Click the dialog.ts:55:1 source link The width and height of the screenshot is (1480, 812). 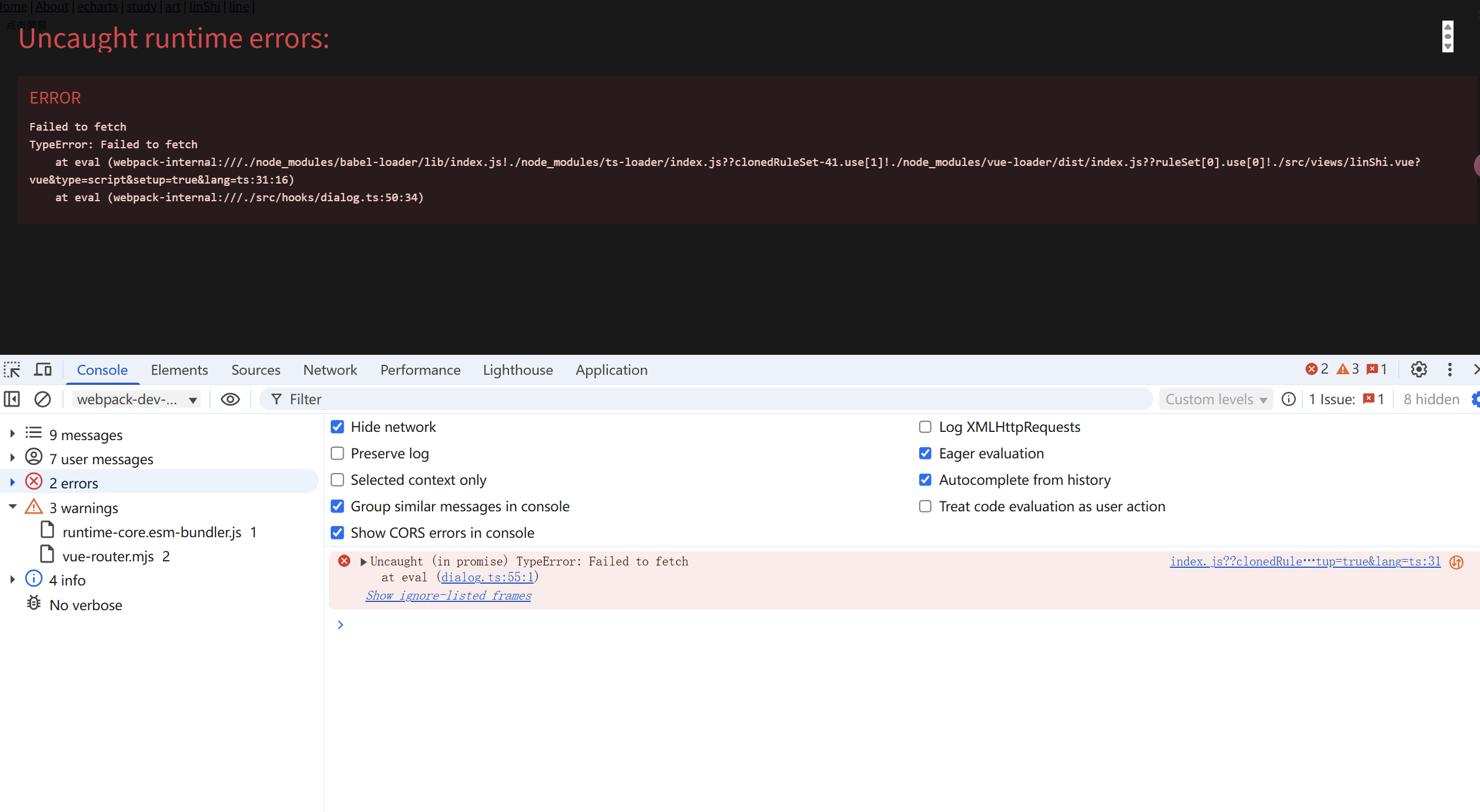click(x=487, y=577)
